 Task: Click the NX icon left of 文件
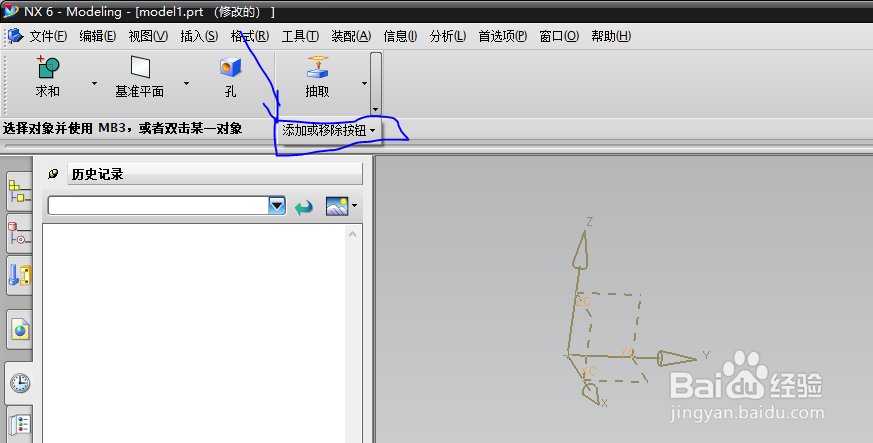click(x=14, y=36)
